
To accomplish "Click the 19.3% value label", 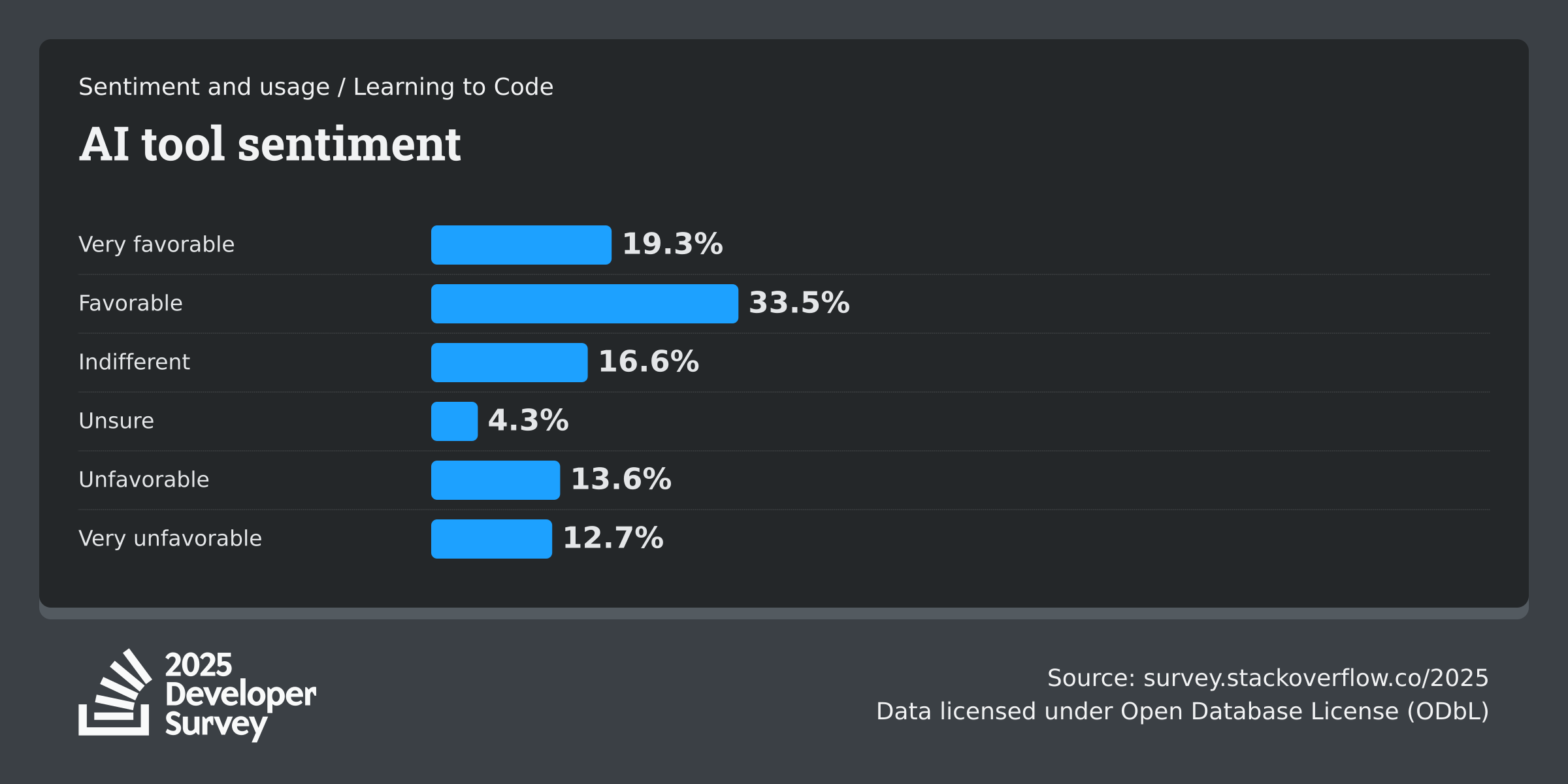I will point(672,244).
